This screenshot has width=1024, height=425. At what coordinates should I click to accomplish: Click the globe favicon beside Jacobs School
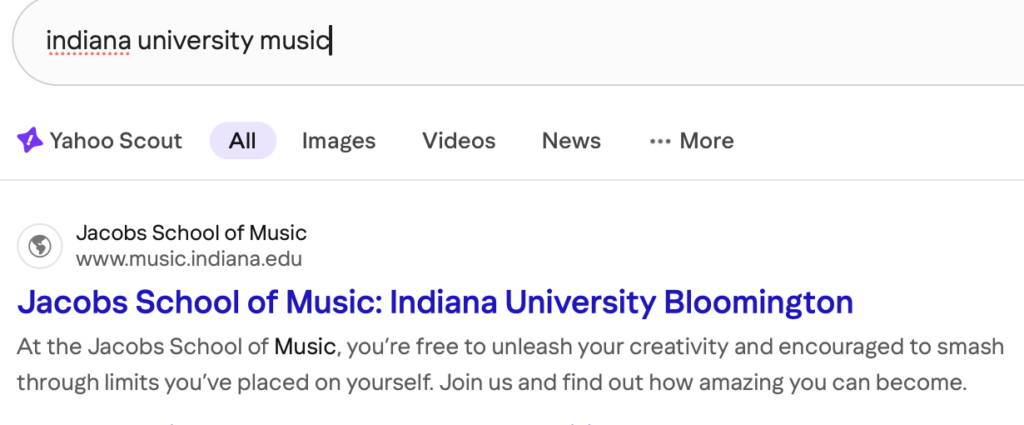(40, 246)
